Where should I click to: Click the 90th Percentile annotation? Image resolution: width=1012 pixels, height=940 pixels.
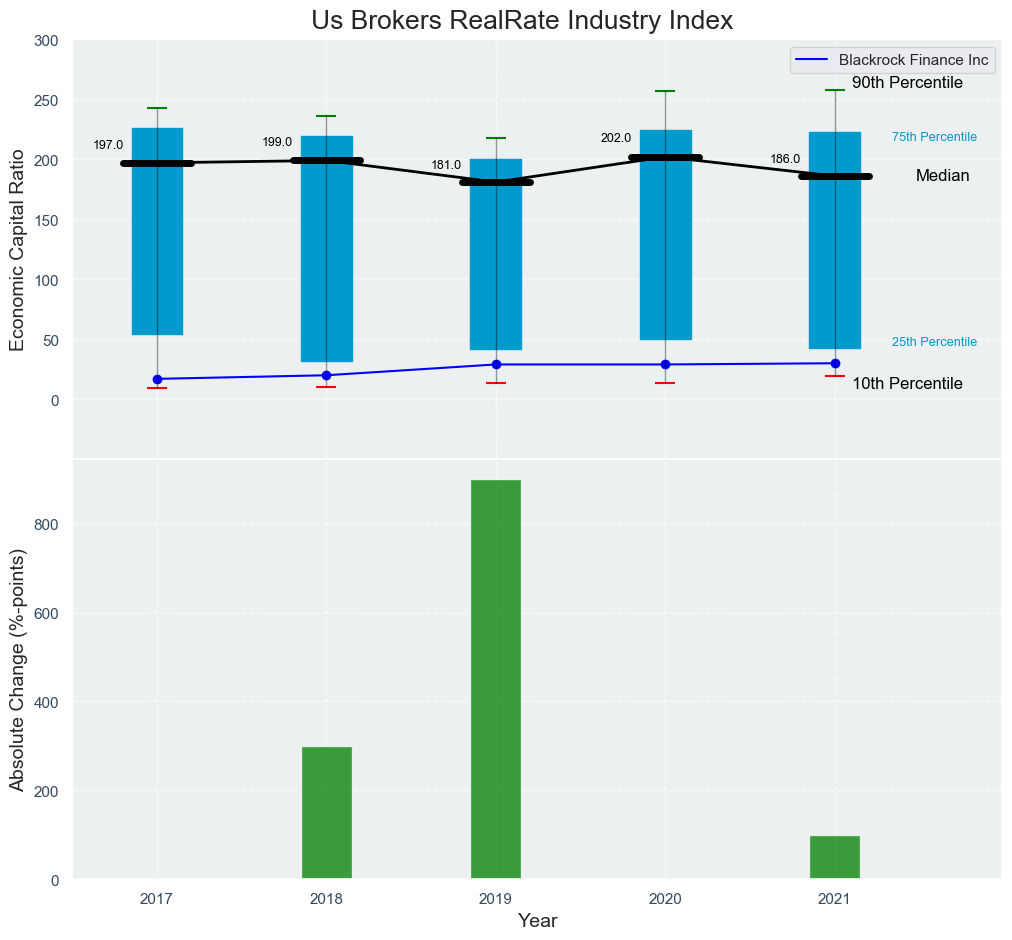pos(907,83)
